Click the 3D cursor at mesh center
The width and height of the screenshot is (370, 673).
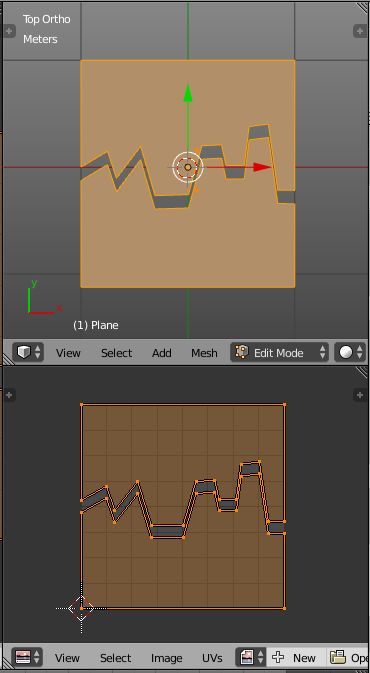coord(188,167)
